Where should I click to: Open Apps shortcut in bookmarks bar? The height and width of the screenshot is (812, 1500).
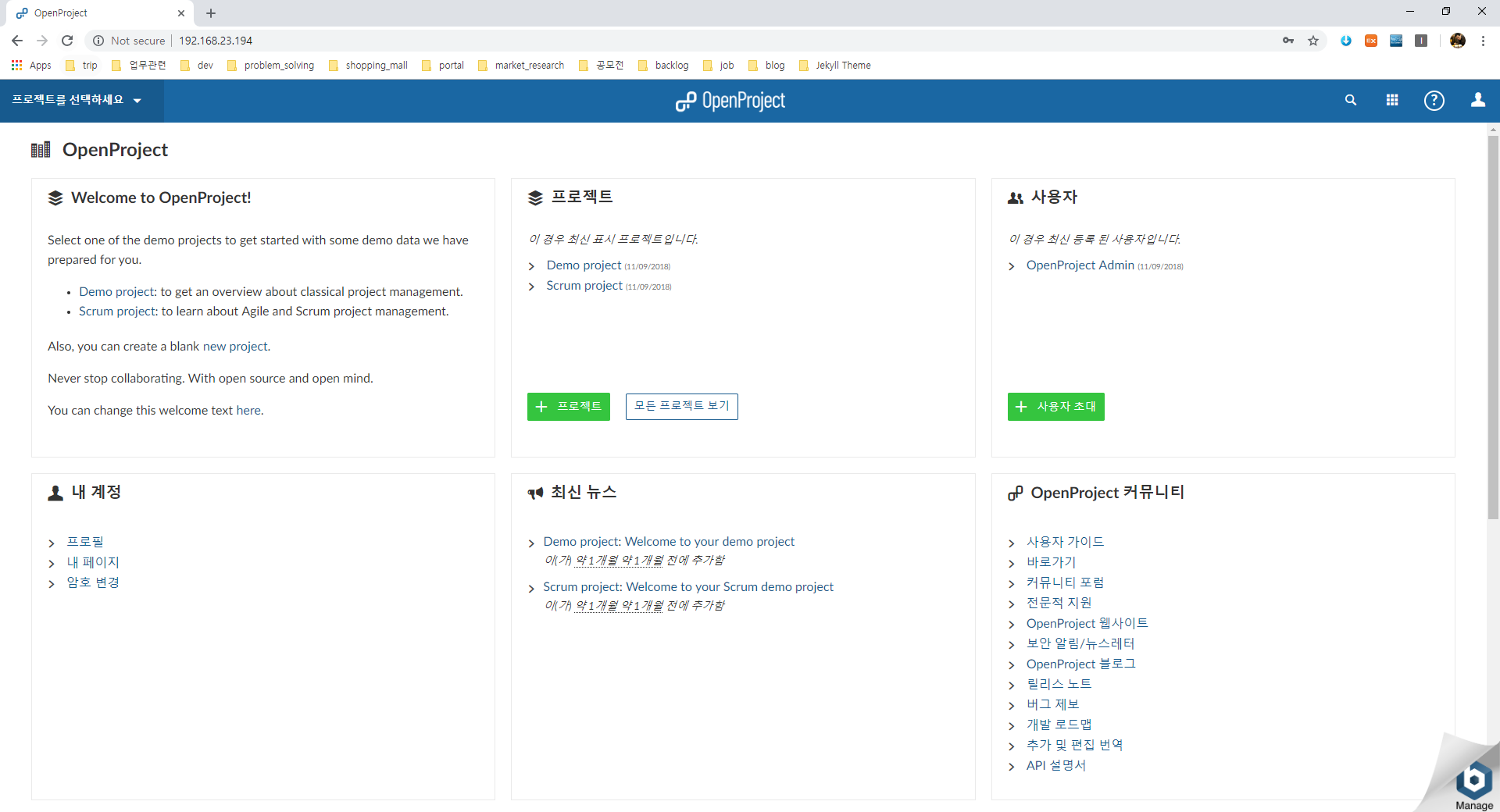pos(31,66)
